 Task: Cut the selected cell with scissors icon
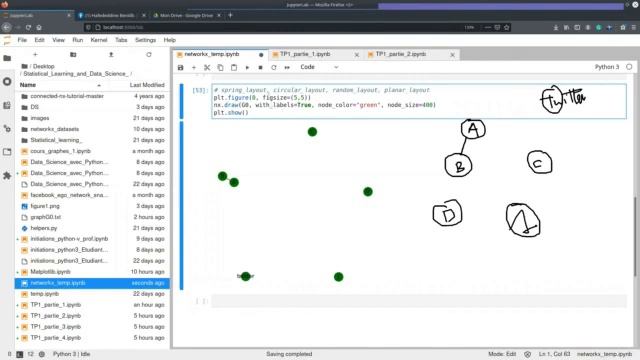(x=207, y=67)
